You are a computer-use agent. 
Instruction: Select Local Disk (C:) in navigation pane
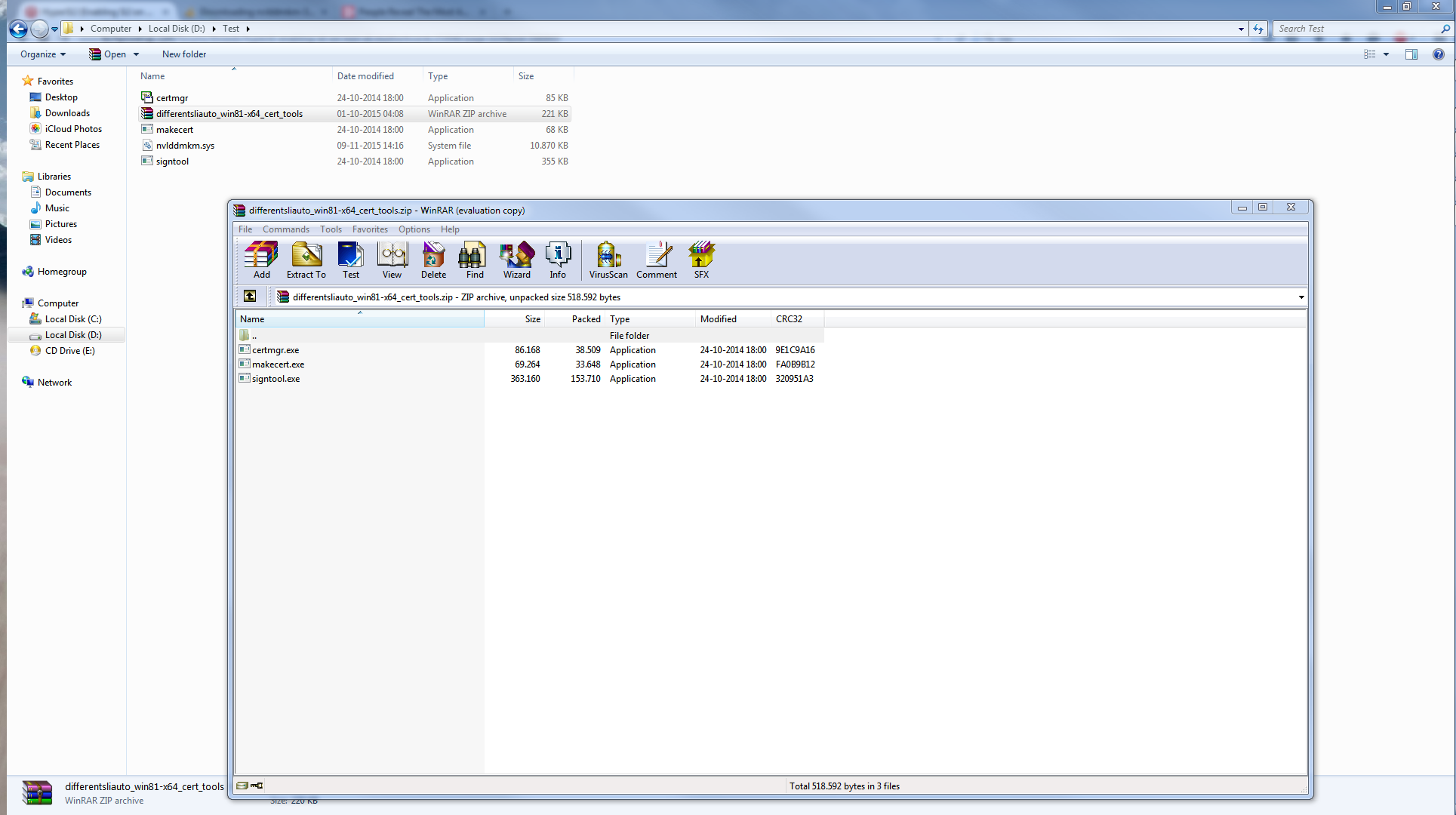coord(72,319)
